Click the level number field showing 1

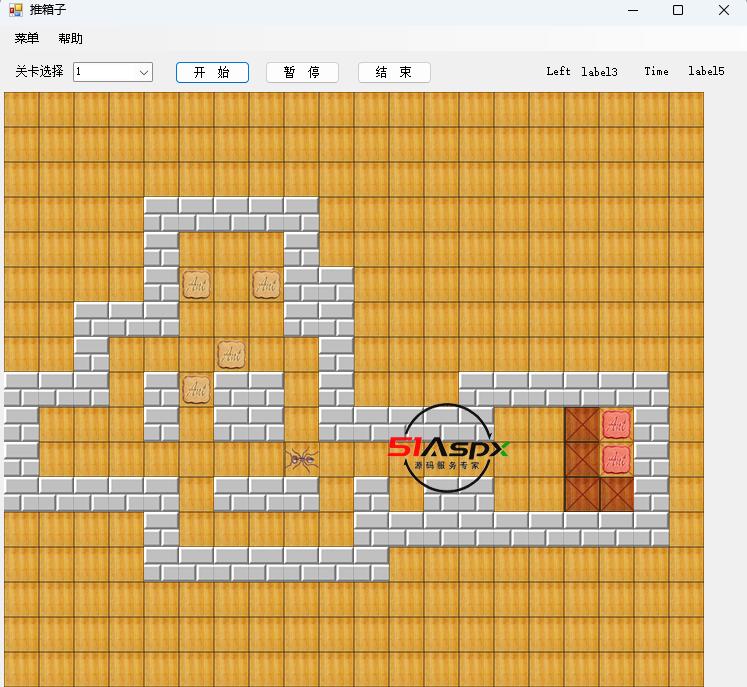103,72
